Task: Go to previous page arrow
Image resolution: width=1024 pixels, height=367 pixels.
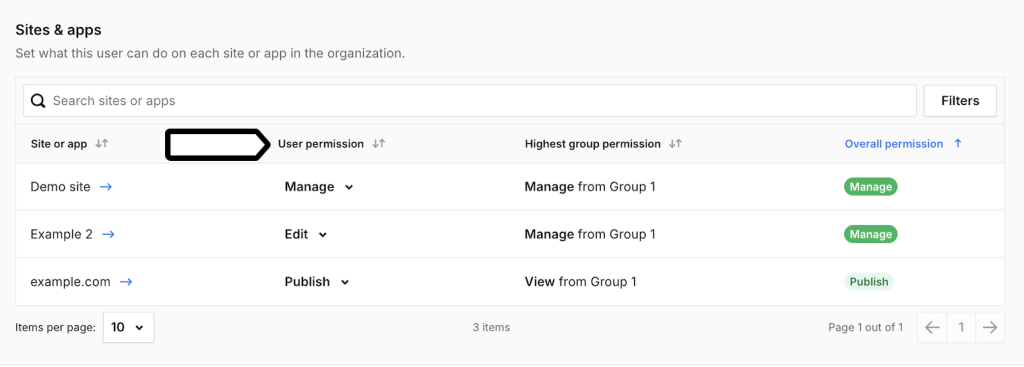Action: (932, 327)
